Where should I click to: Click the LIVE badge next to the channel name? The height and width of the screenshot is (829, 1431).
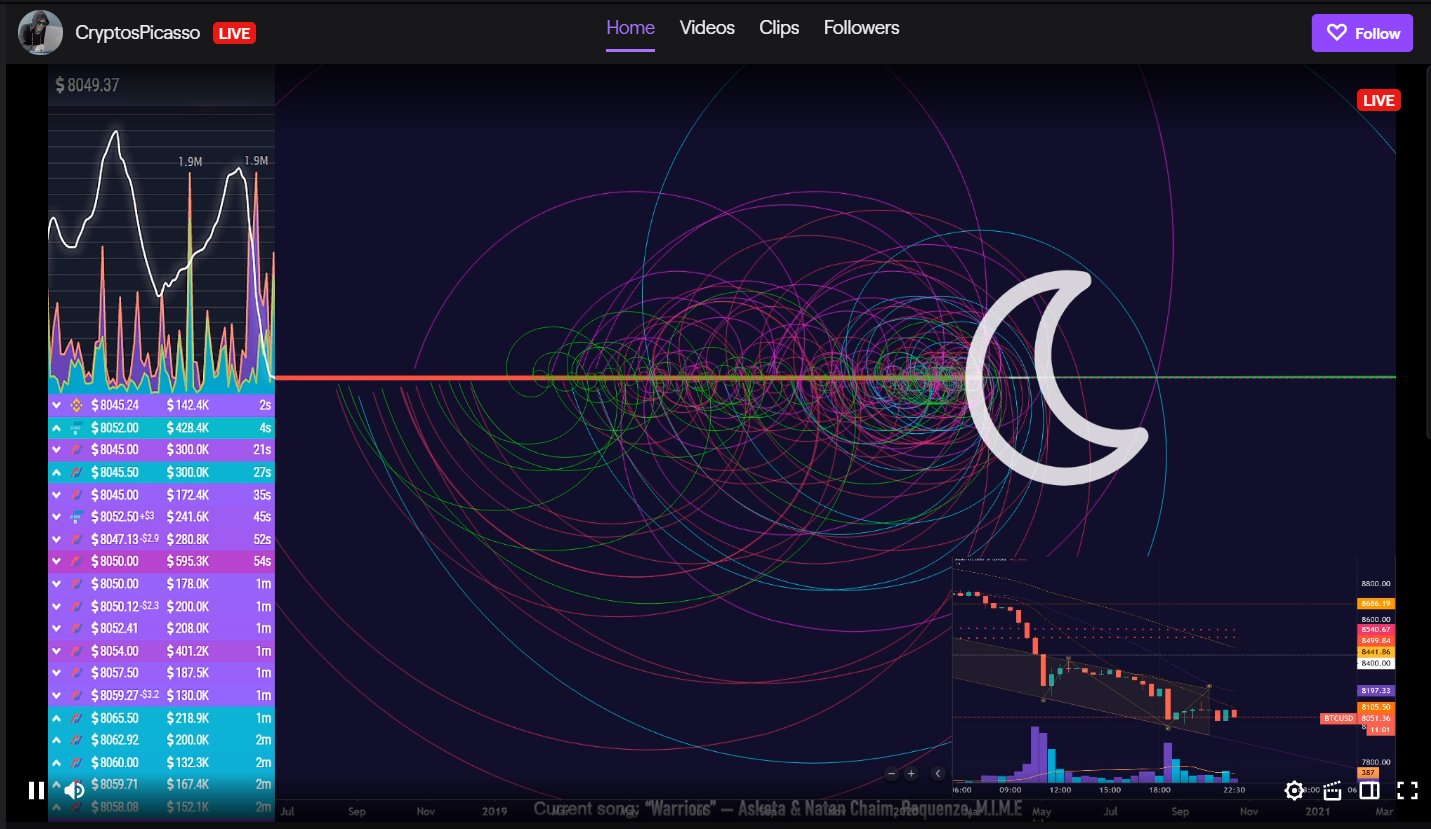tap(234, 33)
